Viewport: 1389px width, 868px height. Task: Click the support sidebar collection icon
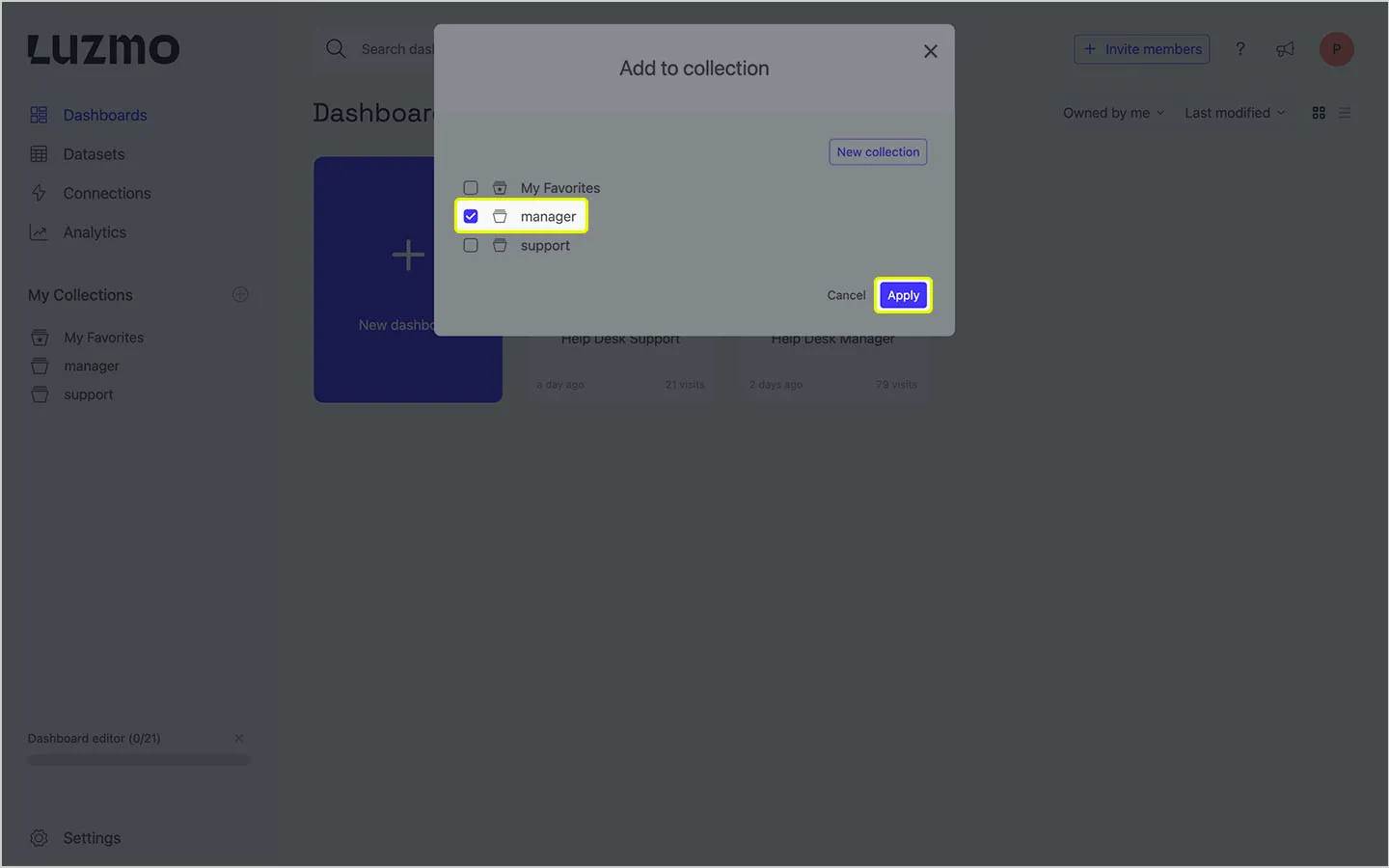[40, 394]
